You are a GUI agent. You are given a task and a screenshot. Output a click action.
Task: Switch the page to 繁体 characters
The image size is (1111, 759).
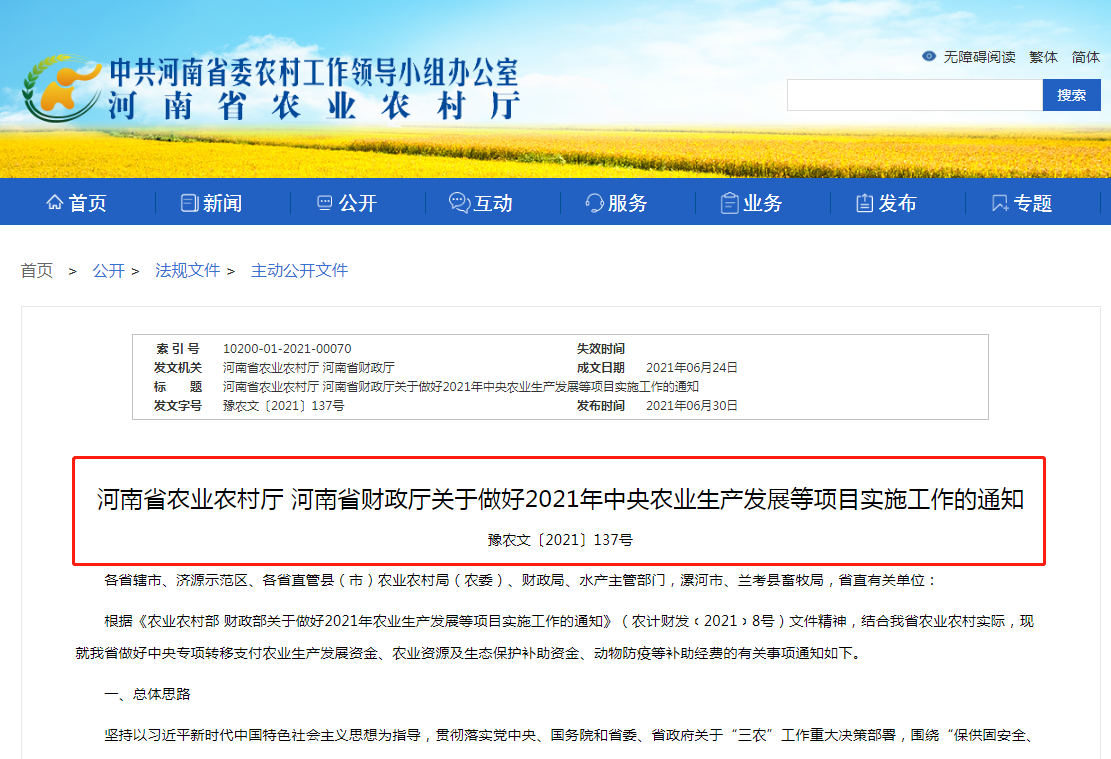point(1042,57)
